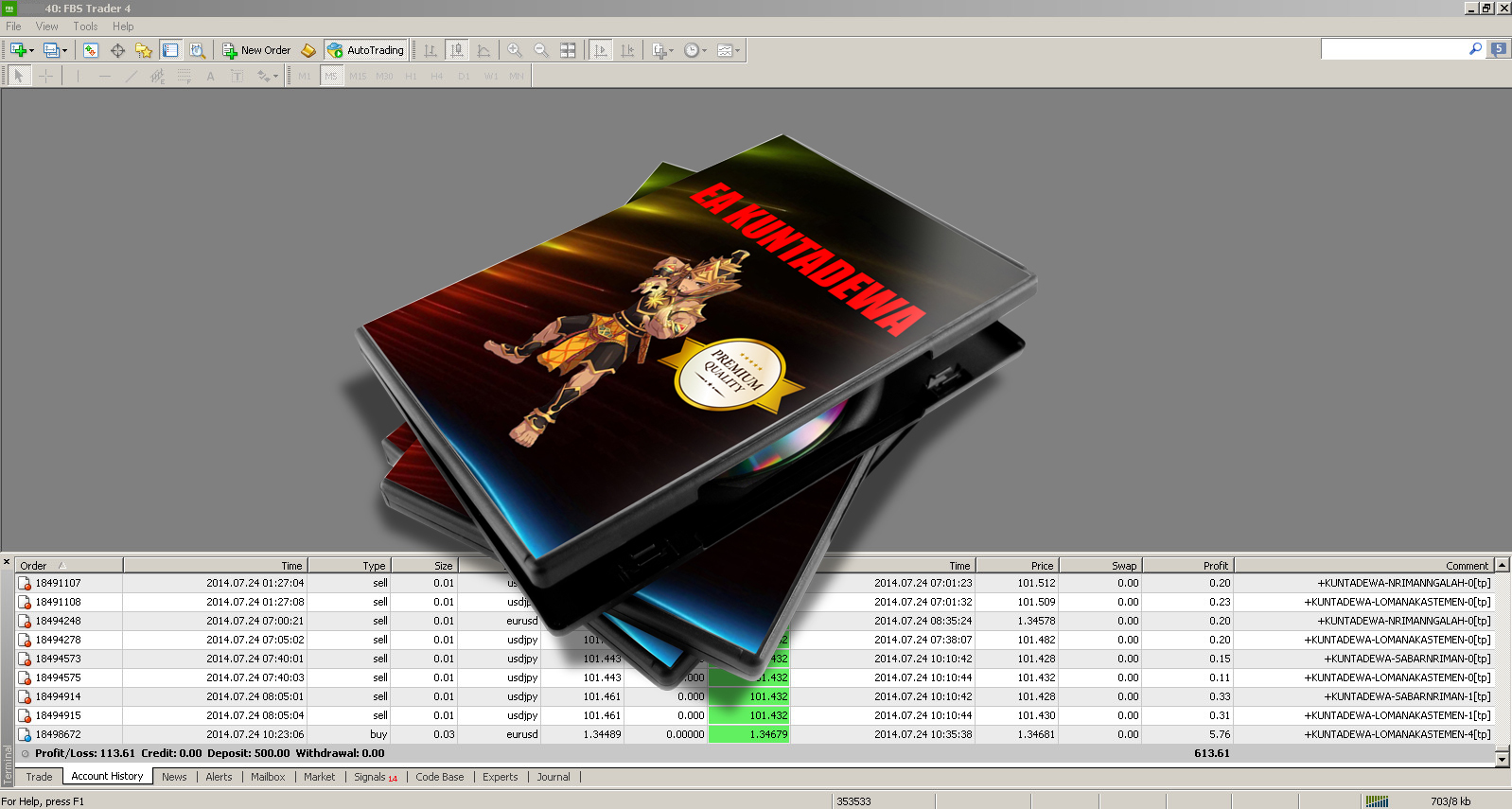Toggle the AutoTrading button
1512x809 pixels.
click(366, 50)
